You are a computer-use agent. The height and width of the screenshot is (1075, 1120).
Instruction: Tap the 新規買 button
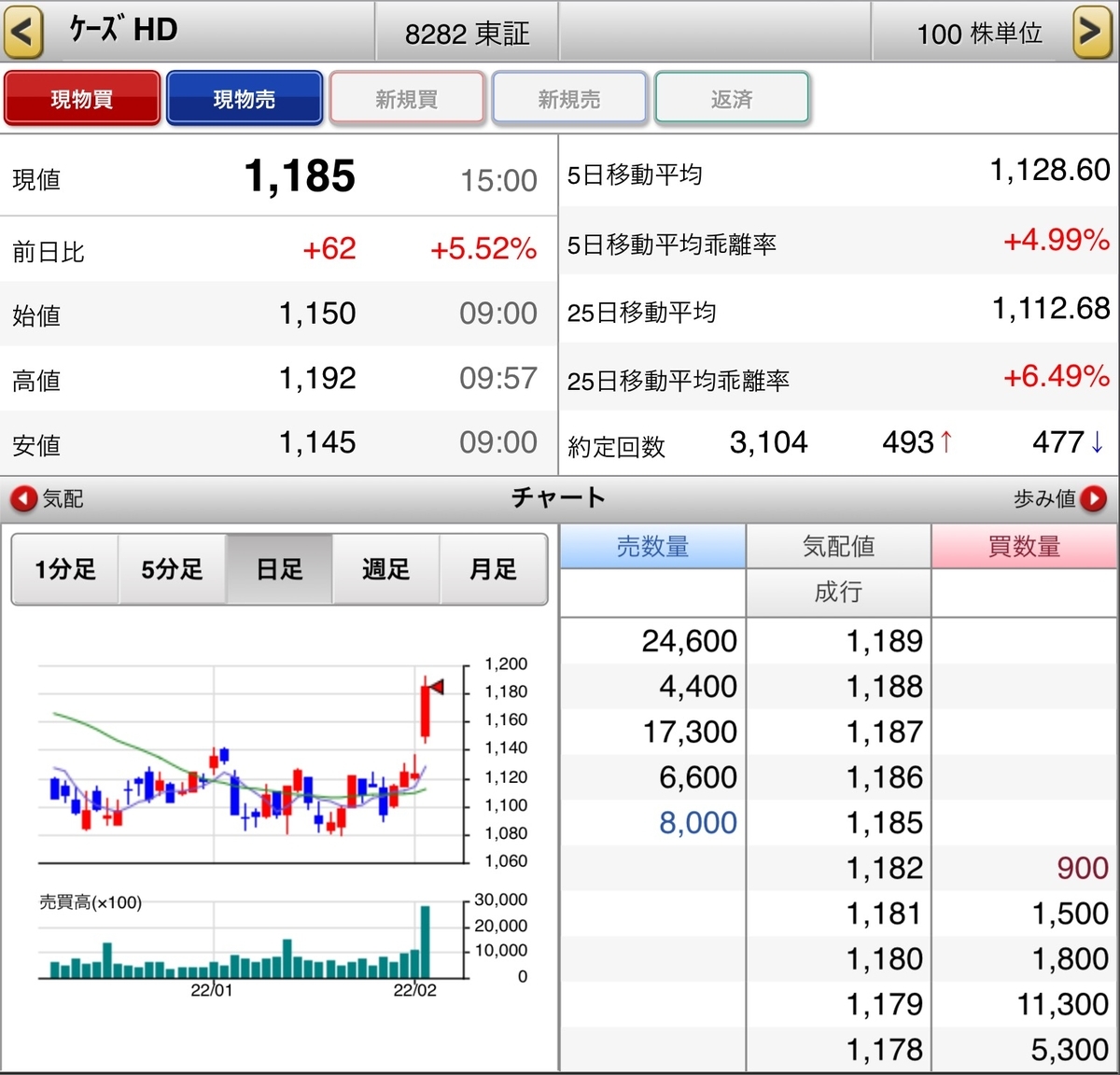(407, 98)
